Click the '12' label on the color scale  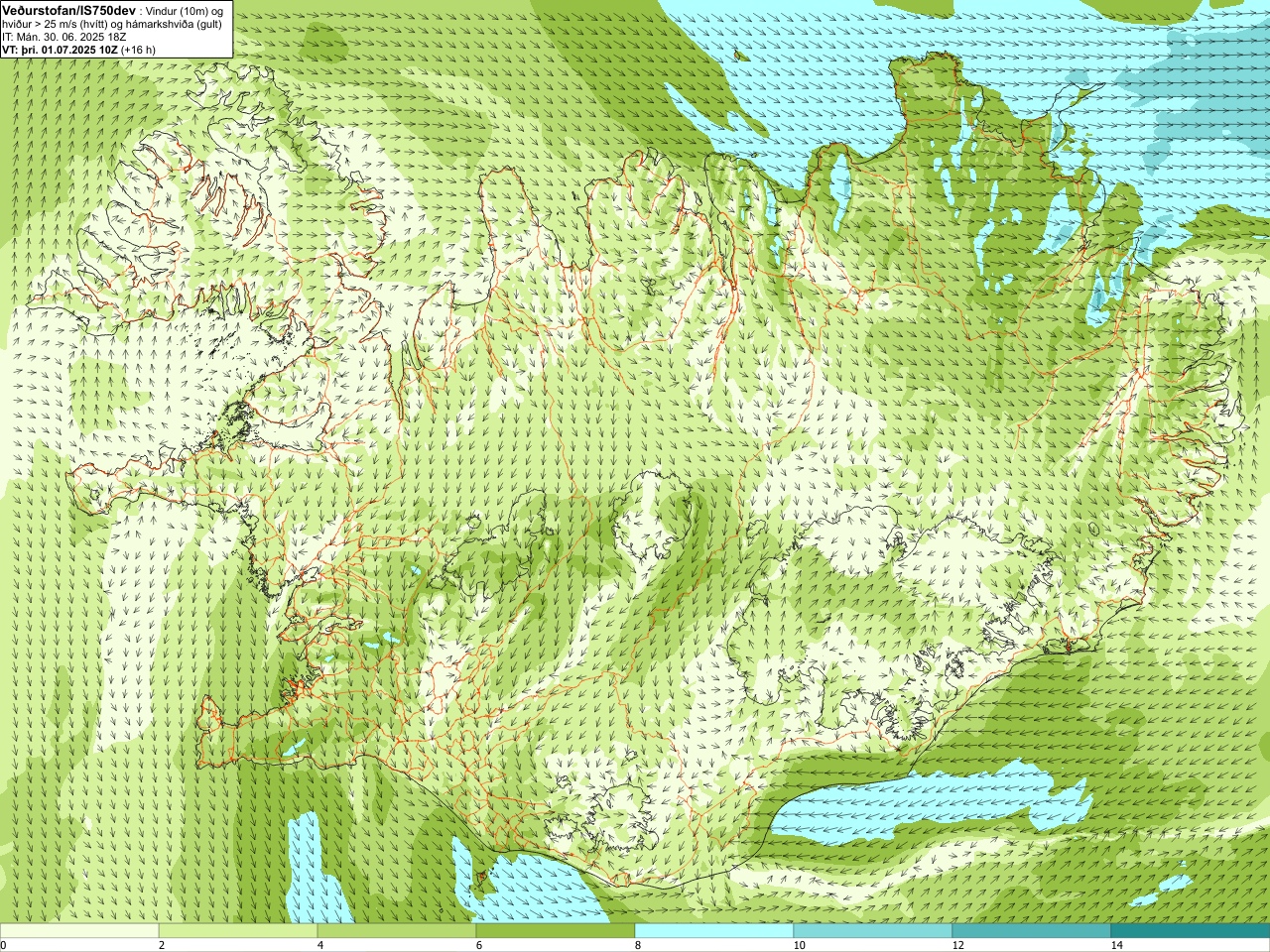pyautogui.click(x=957, y=945)
